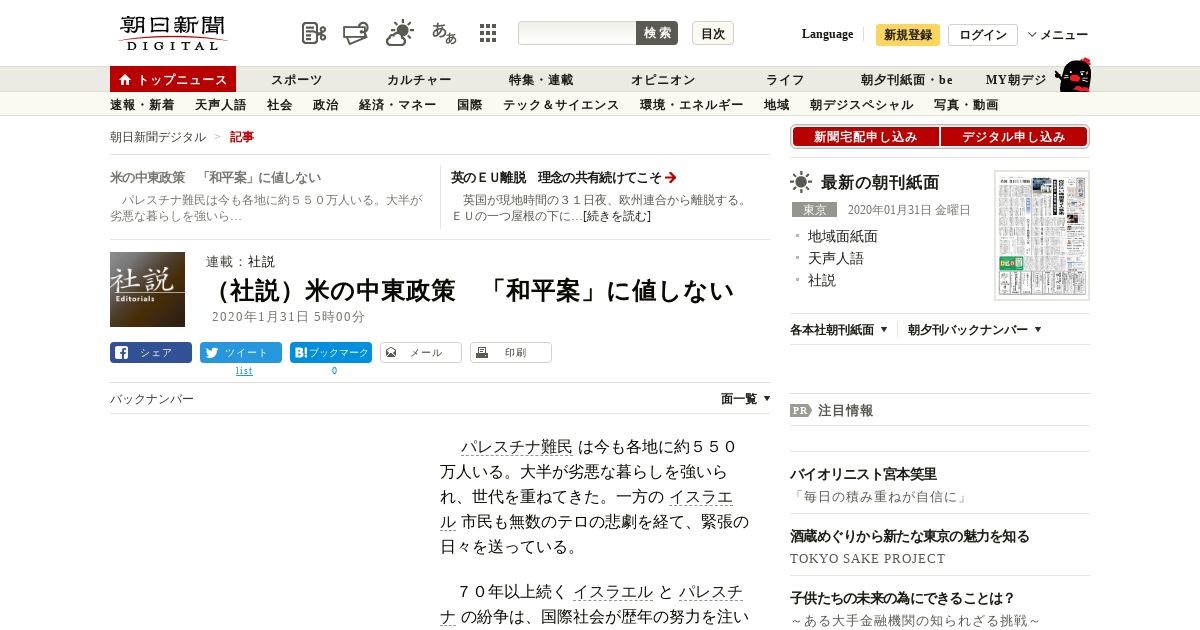Select the 特集・連載 tab
Viewport: 1200px width, 630px height.
[x=541, y=80]
